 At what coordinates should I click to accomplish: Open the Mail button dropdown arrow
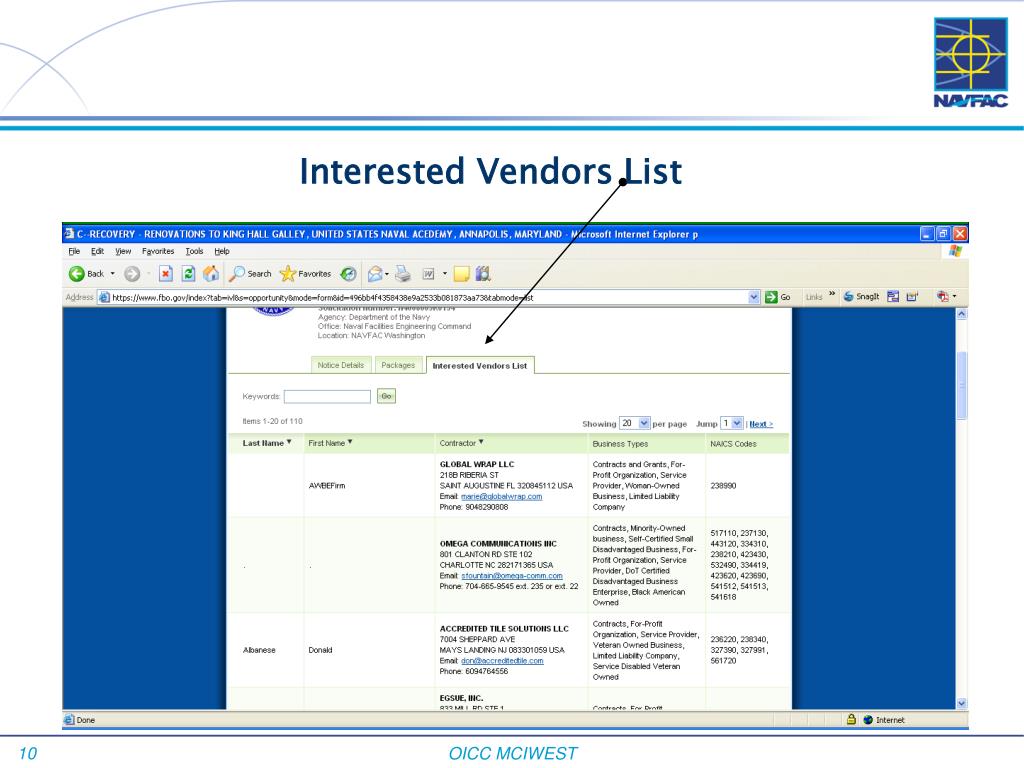point(387,274)
